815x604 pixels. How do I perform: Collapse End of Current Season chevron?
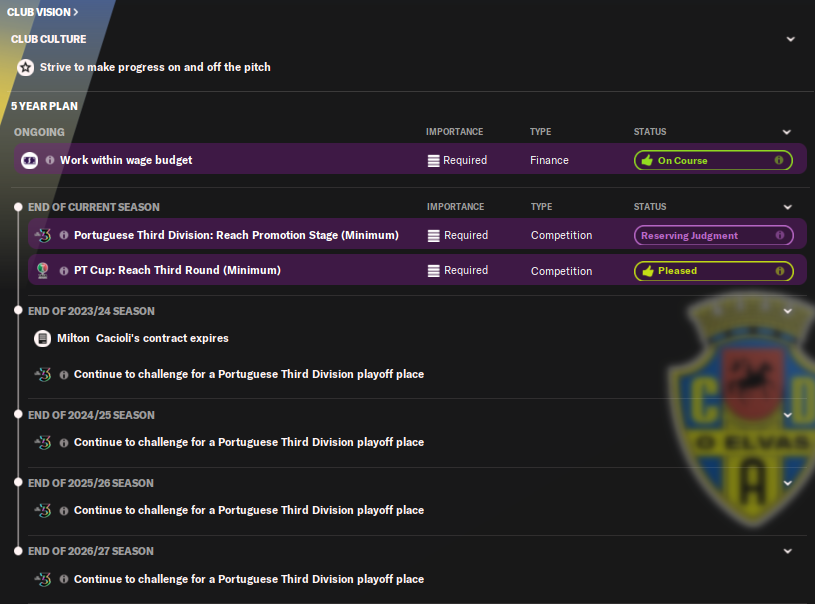[788, 207]
